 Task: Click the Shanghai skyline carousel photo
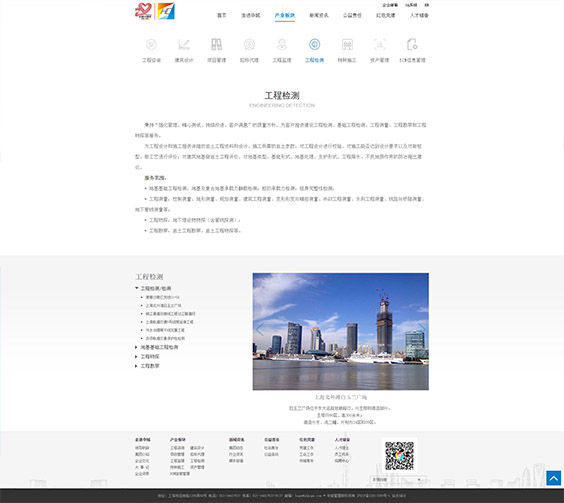(x=341, y=331)
